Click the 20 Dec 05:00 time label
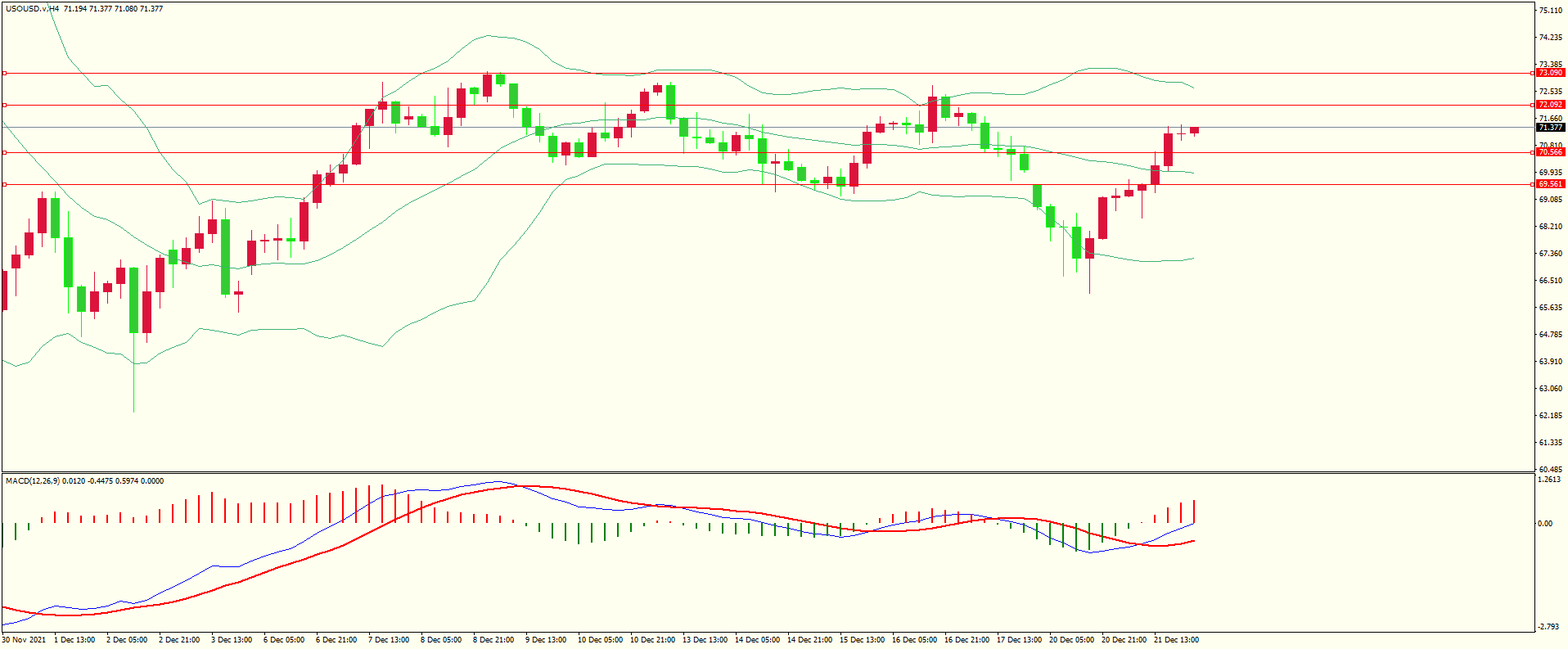Image resolution: width=1568 pixels, height=649 pixels. [1071, 640]
